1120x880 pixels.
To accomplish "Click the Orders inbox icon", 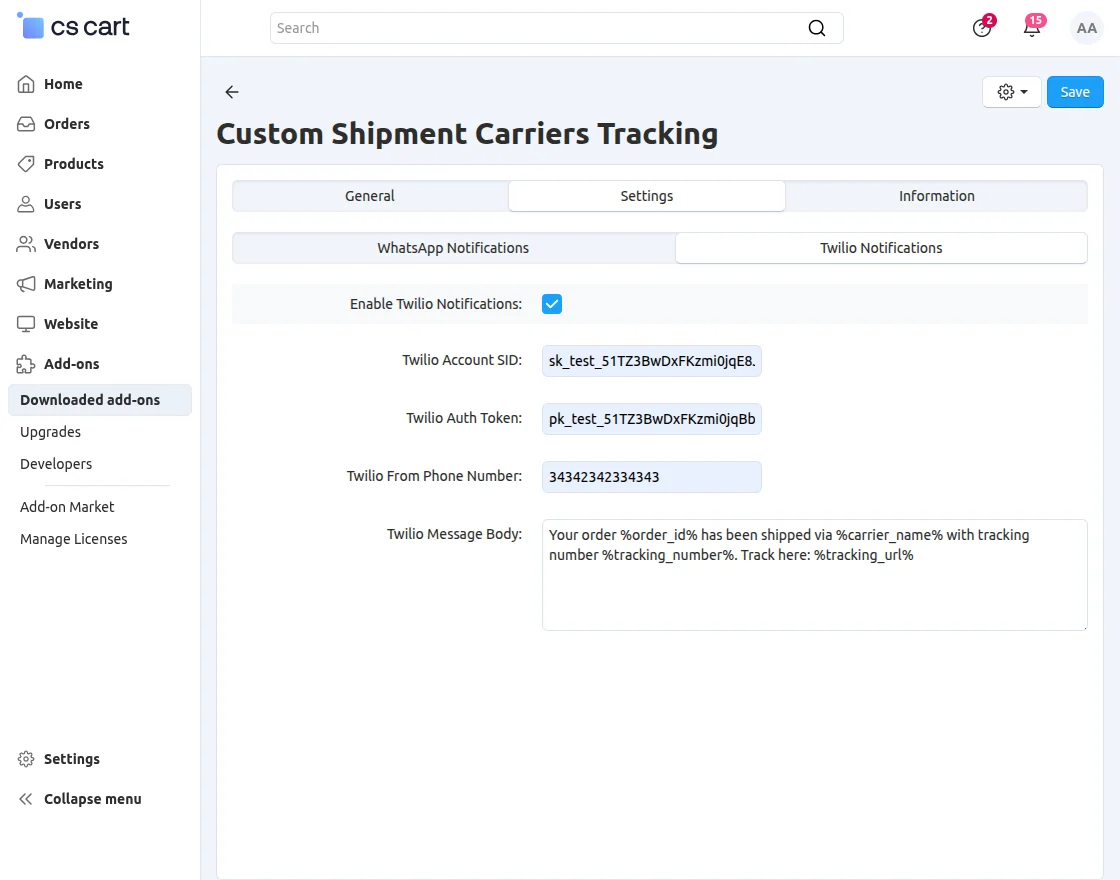I will click(26, 124).
